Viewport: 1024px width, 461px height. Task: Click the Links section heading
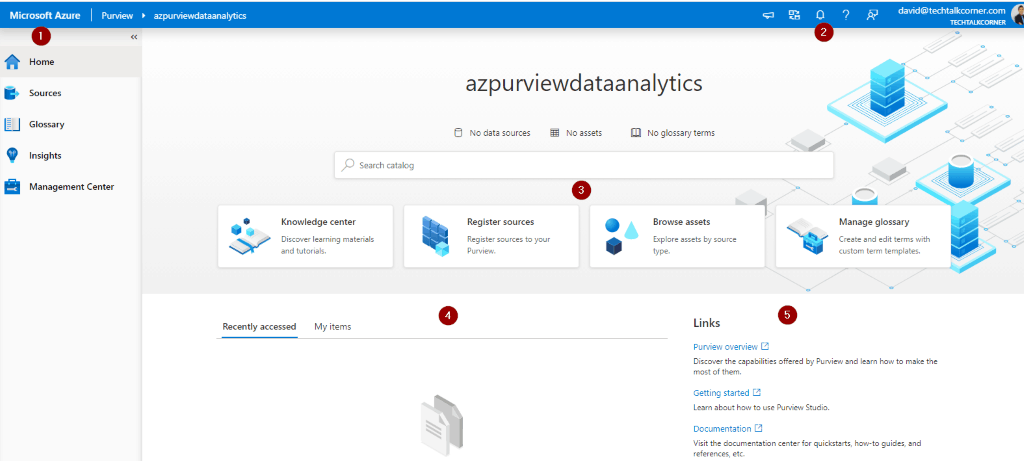click(707, 323)
